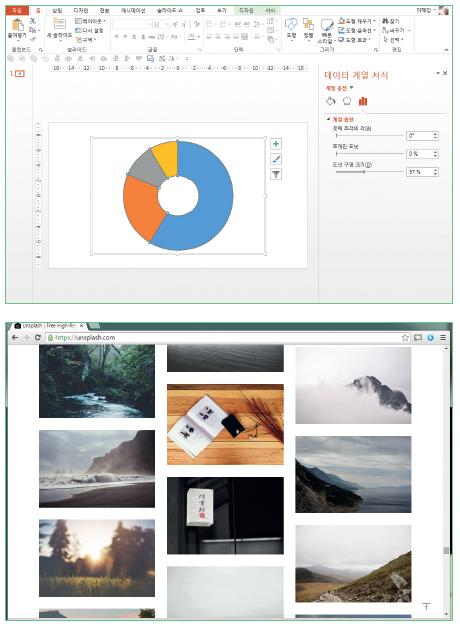Image resolution: width=460 pixels, height=624 pixels.
Task: Open the Select (선택) dropdown in editing group
Action: (393, 40)
